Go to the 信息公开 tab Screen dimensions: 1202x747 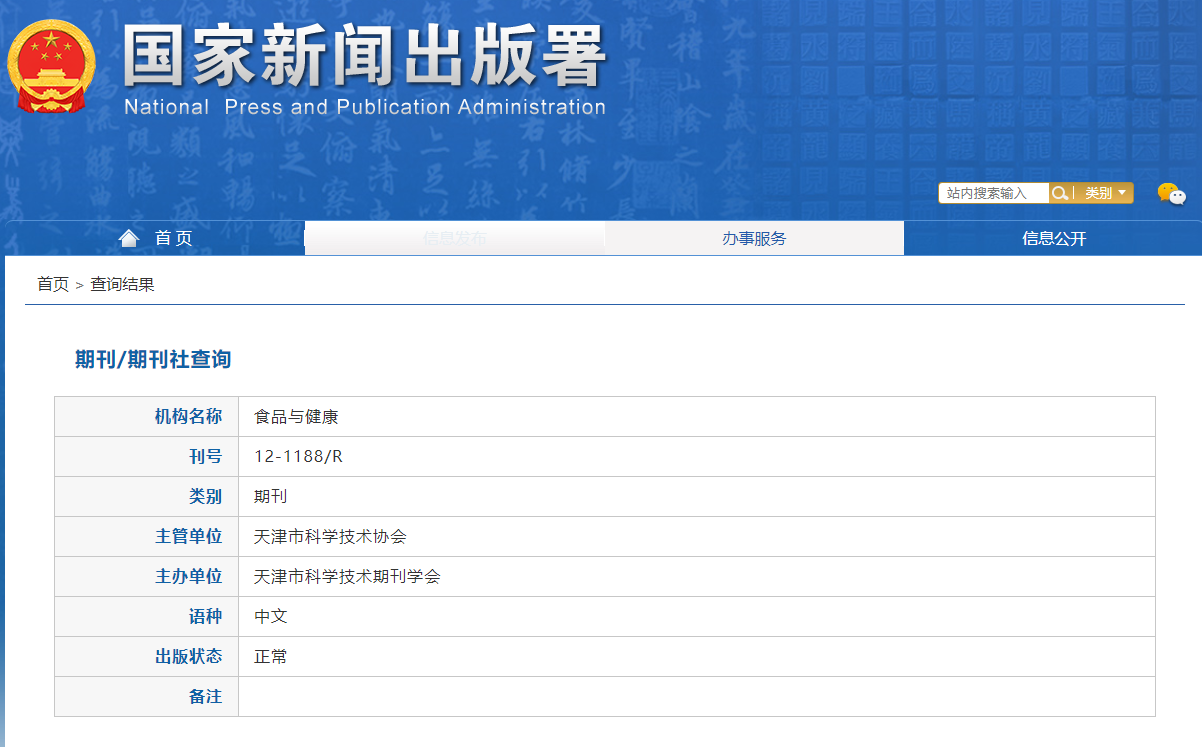1053,238
